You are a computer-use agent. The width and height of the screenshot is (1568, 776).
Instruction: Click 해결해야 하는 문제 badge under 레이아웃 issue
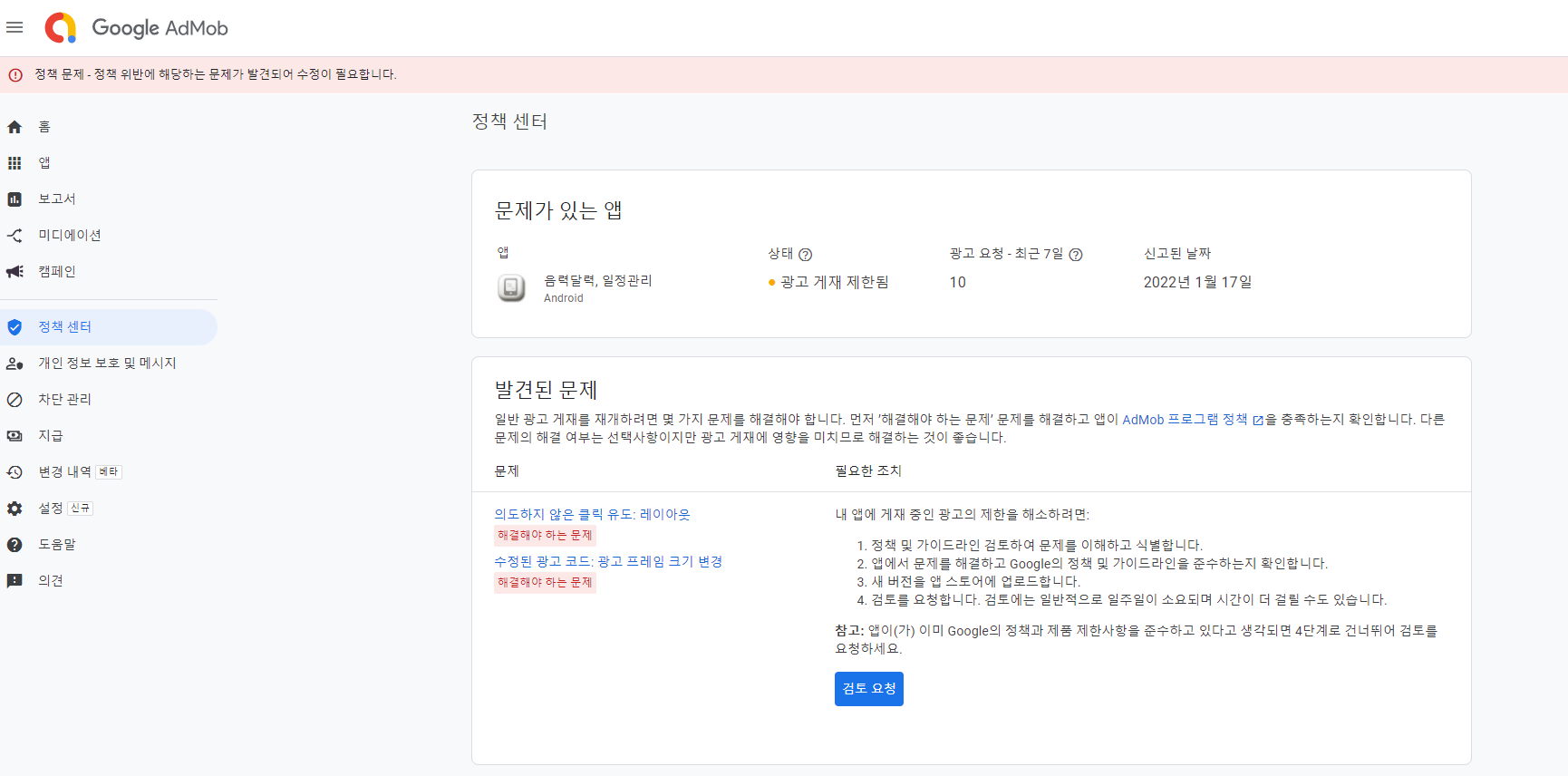tap(545, 536)
